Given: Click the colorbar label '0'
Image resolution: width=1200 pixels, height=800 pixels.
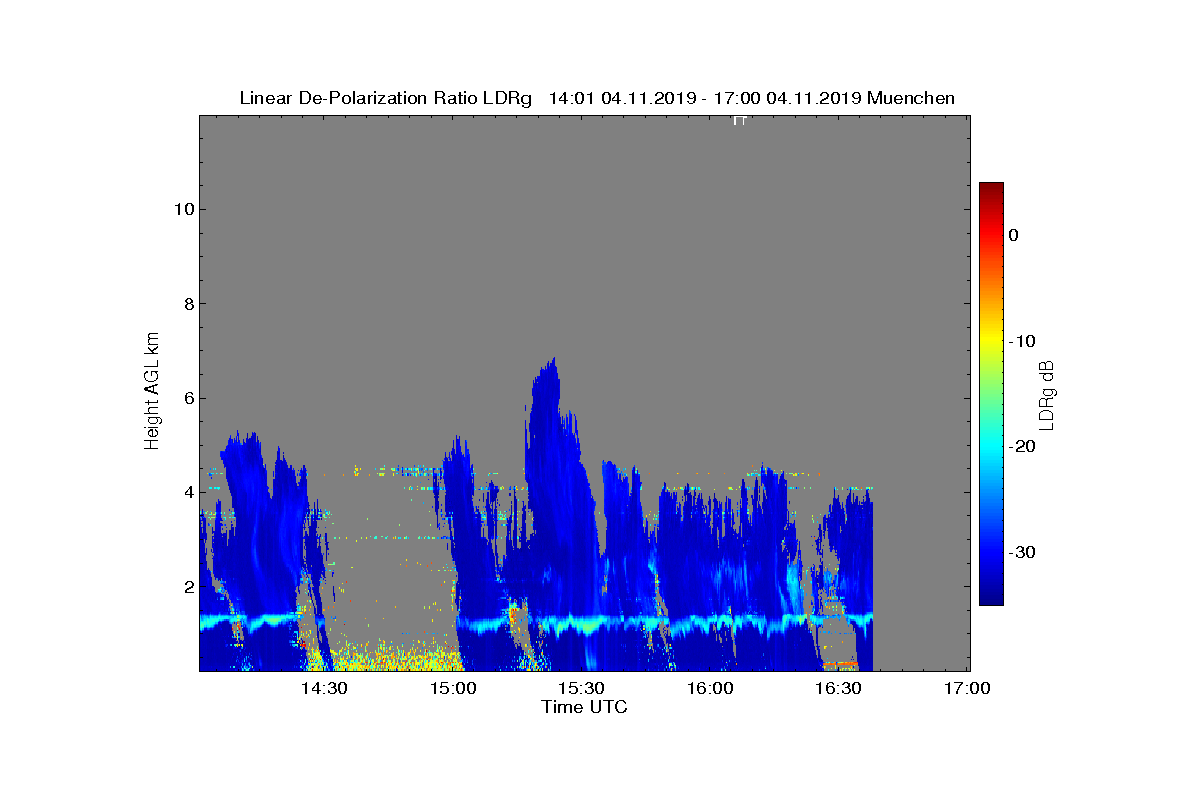Looking at the screenshot, I should click(1013, 235).
